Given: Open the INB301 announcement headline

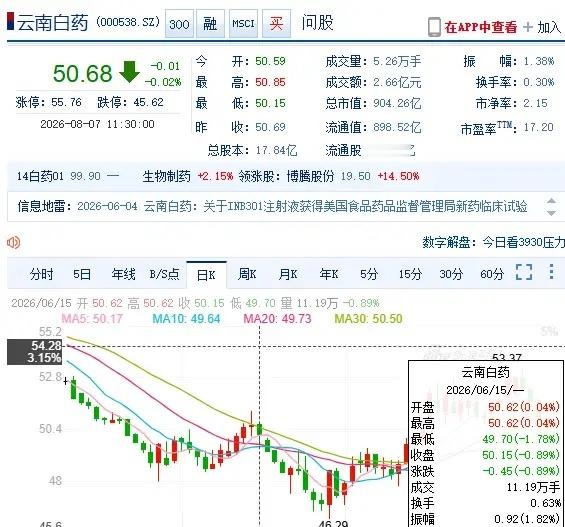Looking at the screenshot, I should pyautogui.click(x=335, y=206).
